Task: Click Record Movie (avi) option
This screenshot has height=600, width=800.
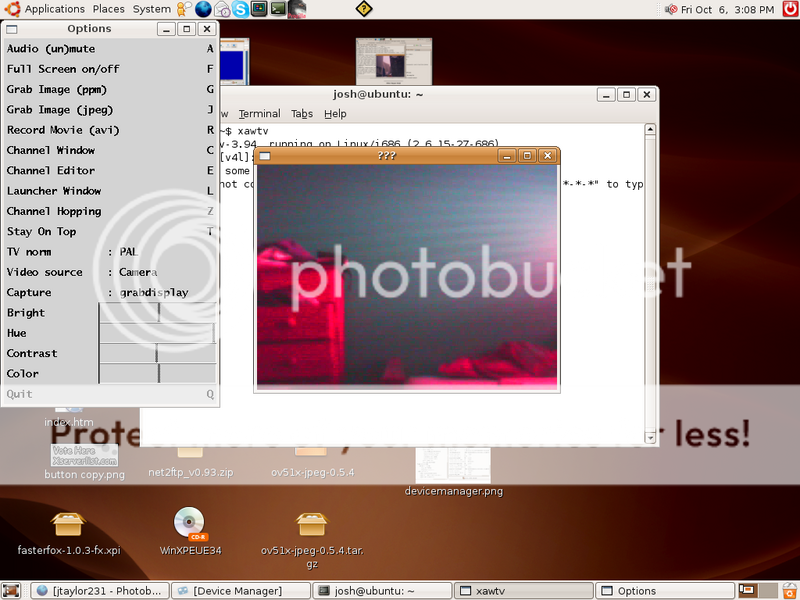Action: [62, 130]
